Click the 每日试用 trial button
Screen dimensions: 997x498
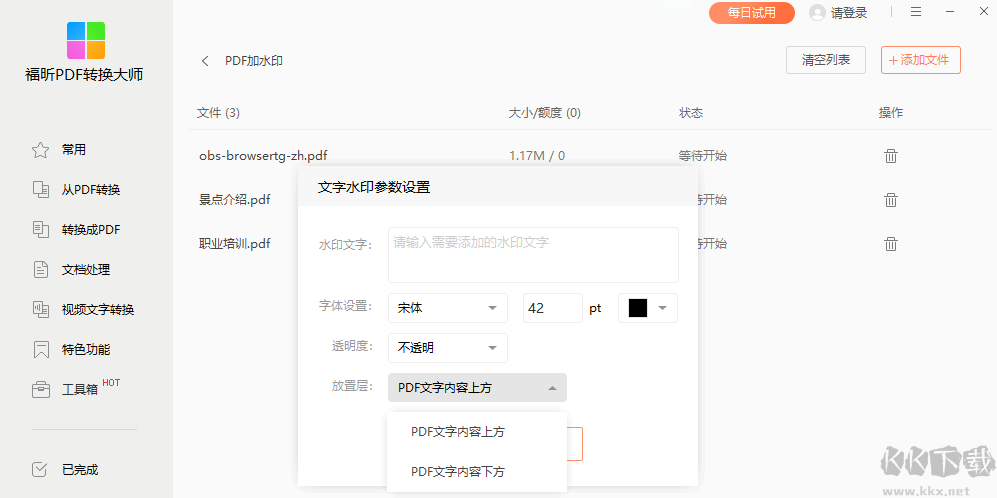(x=751, y=13)
